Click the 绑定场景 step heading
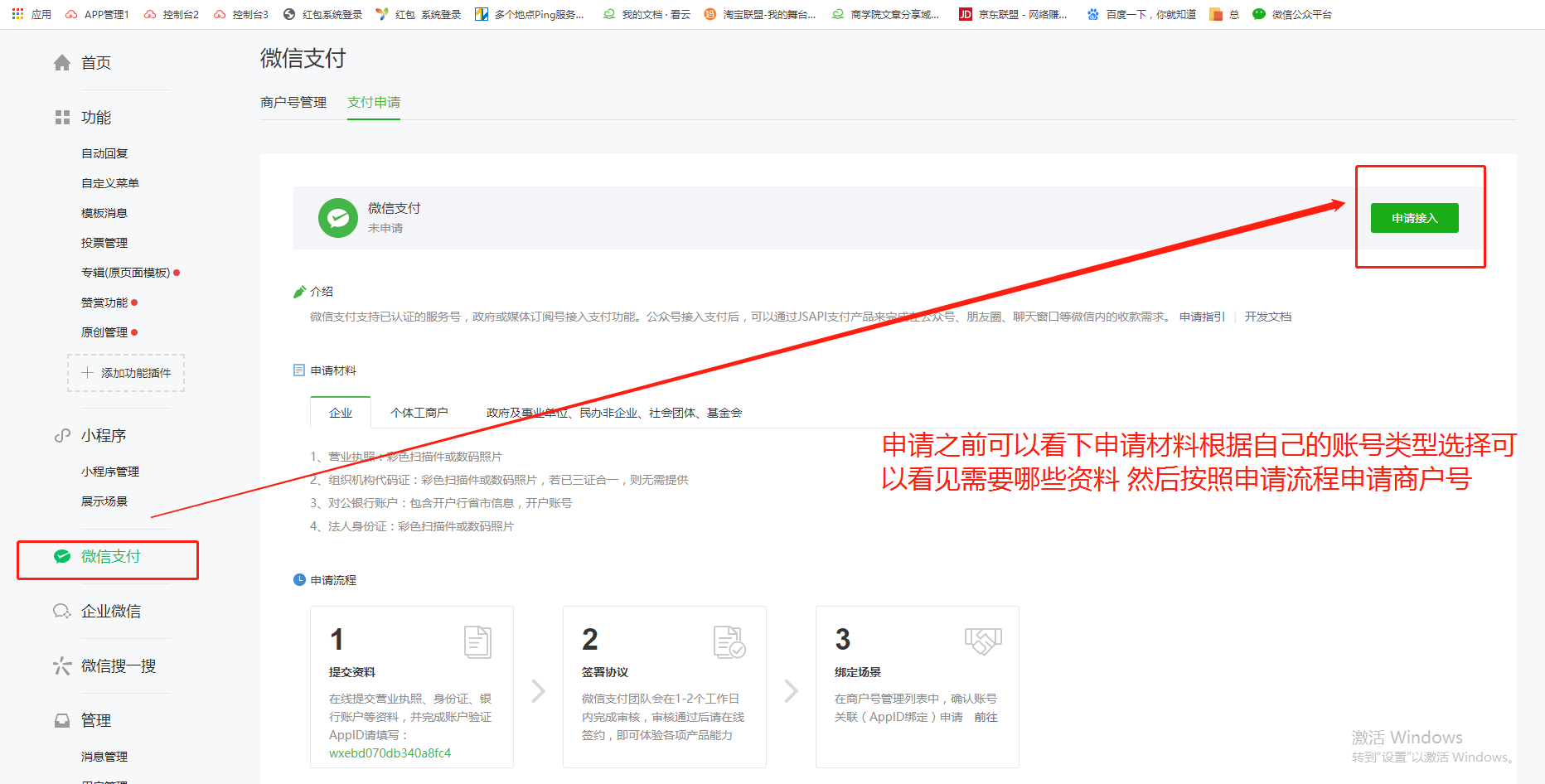This screenshot has height=784, width=1545. tap(858, 672)
